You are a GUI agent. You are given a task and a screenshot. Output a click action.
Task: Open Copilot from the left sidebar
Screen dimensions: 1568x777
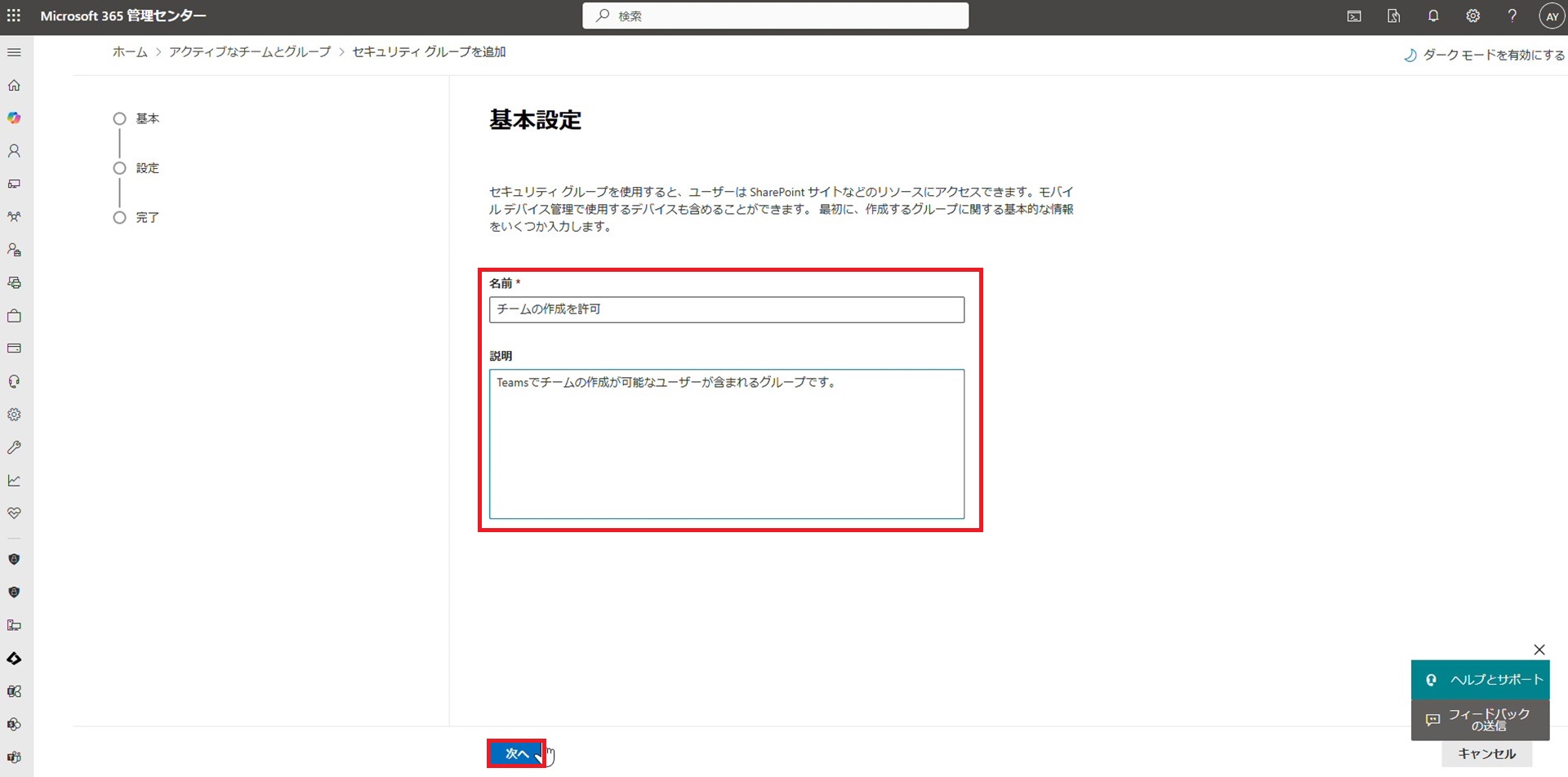[14, 118]
